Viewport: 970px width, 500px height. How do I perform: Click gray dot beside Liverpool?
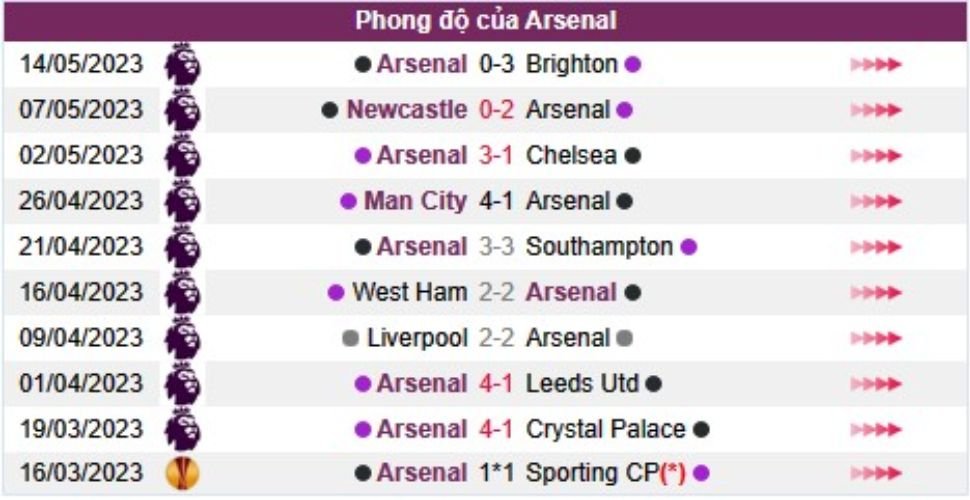[x=350, y=339]
